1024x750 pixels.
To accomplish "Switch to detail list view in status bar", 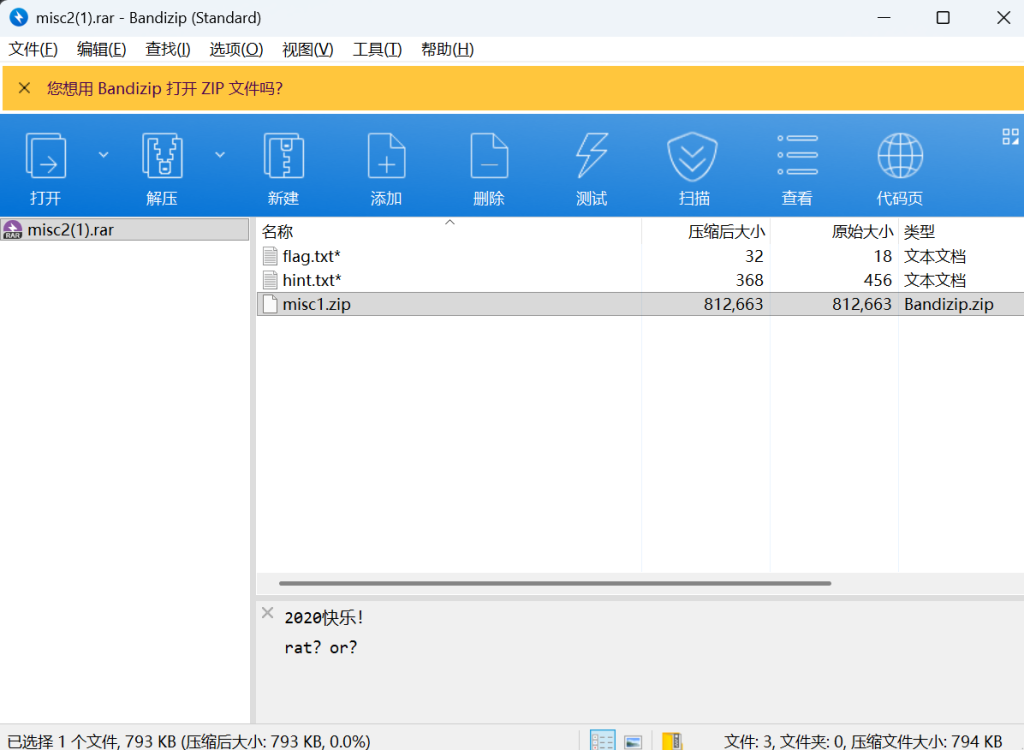I will coord(603,741).
